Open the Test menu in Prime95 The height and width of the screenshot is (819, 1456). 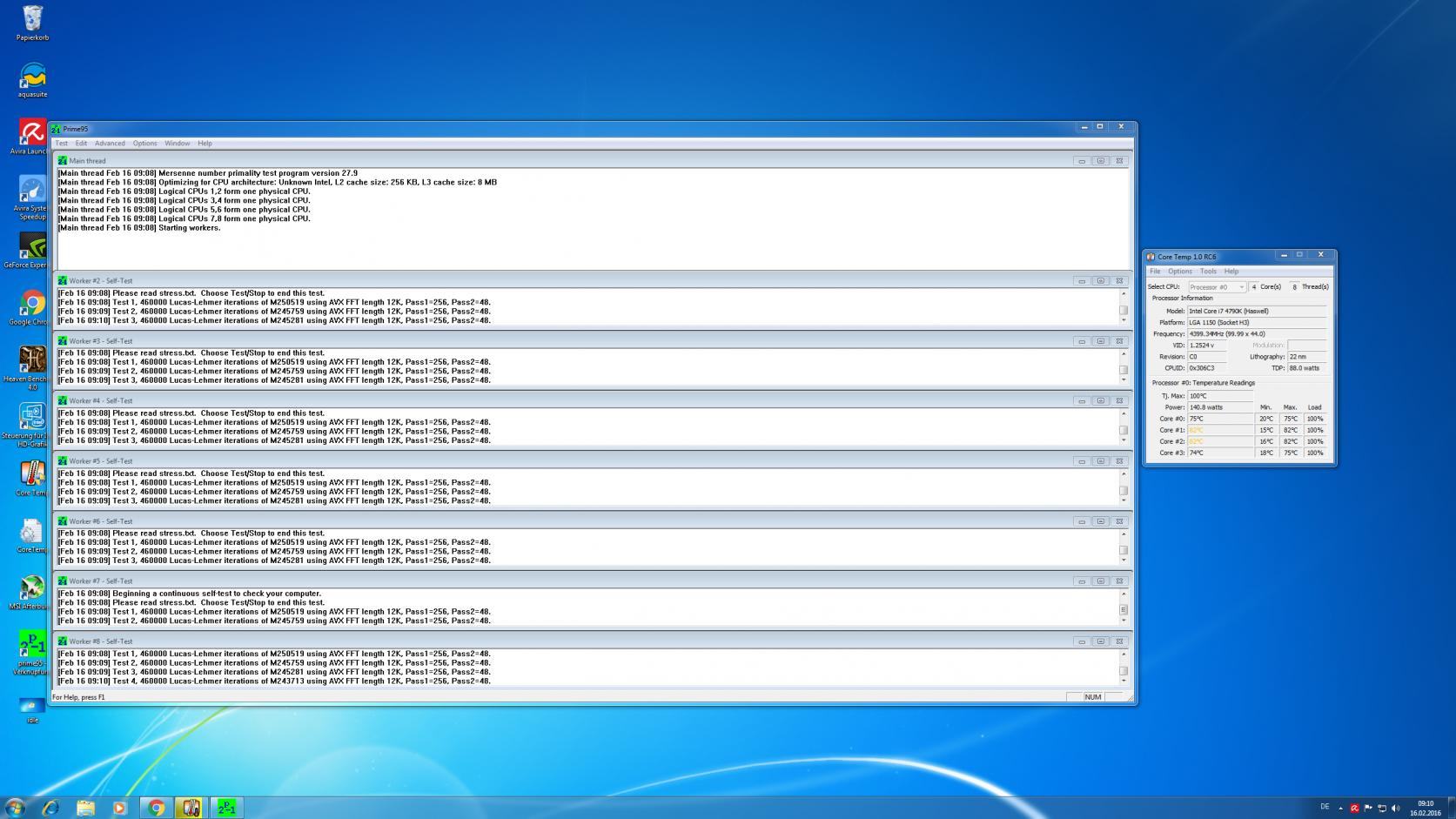pos(62,144)
